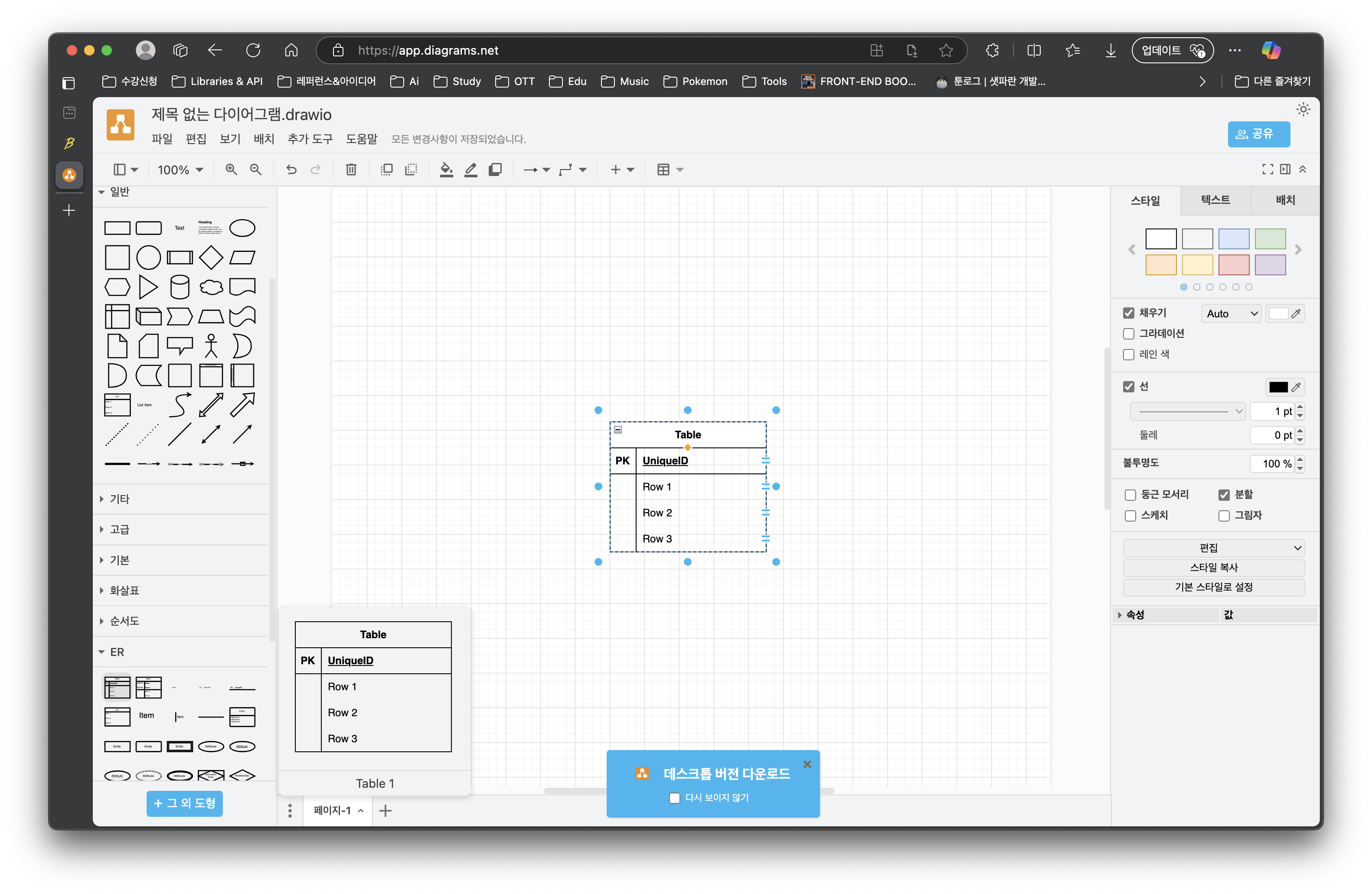Image resolution: width=1372 pixels, height=894 pixels.
Task: Open the black line color swatch
Action: [x=1278, y=387]
